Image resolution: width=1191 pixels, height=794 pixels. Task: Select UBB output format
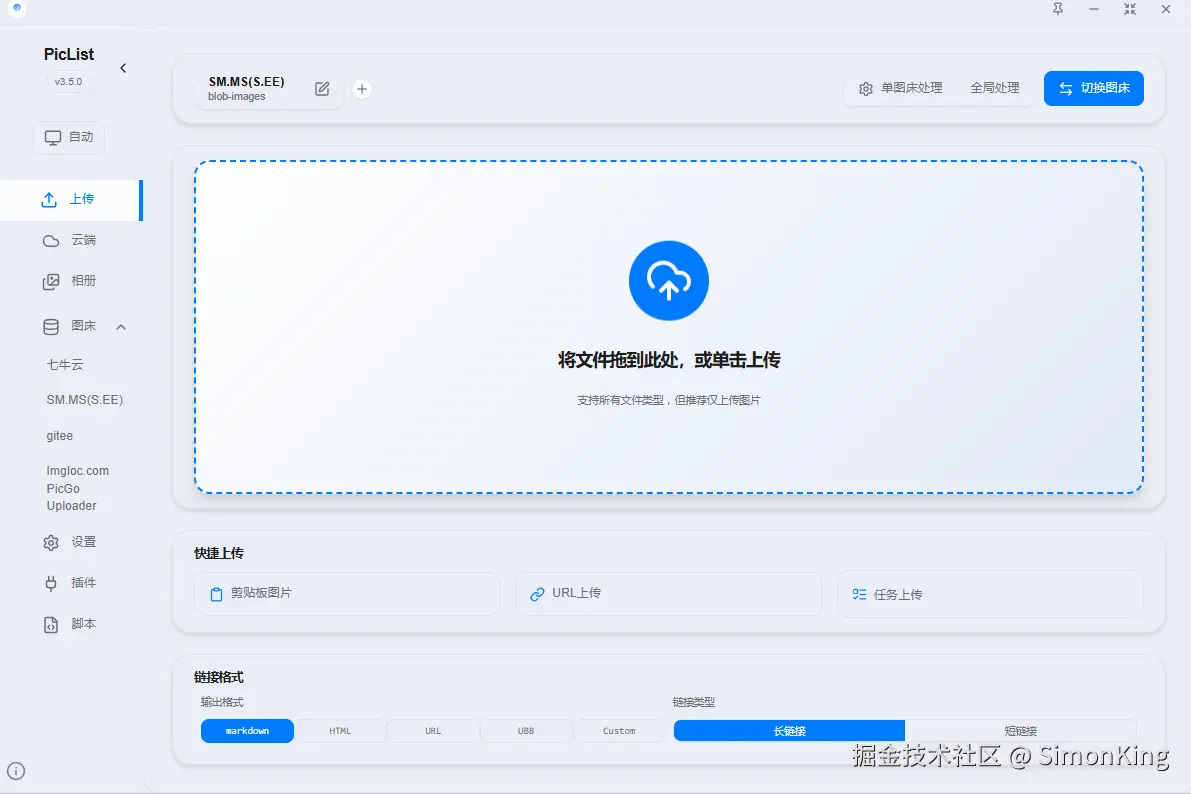526,731
